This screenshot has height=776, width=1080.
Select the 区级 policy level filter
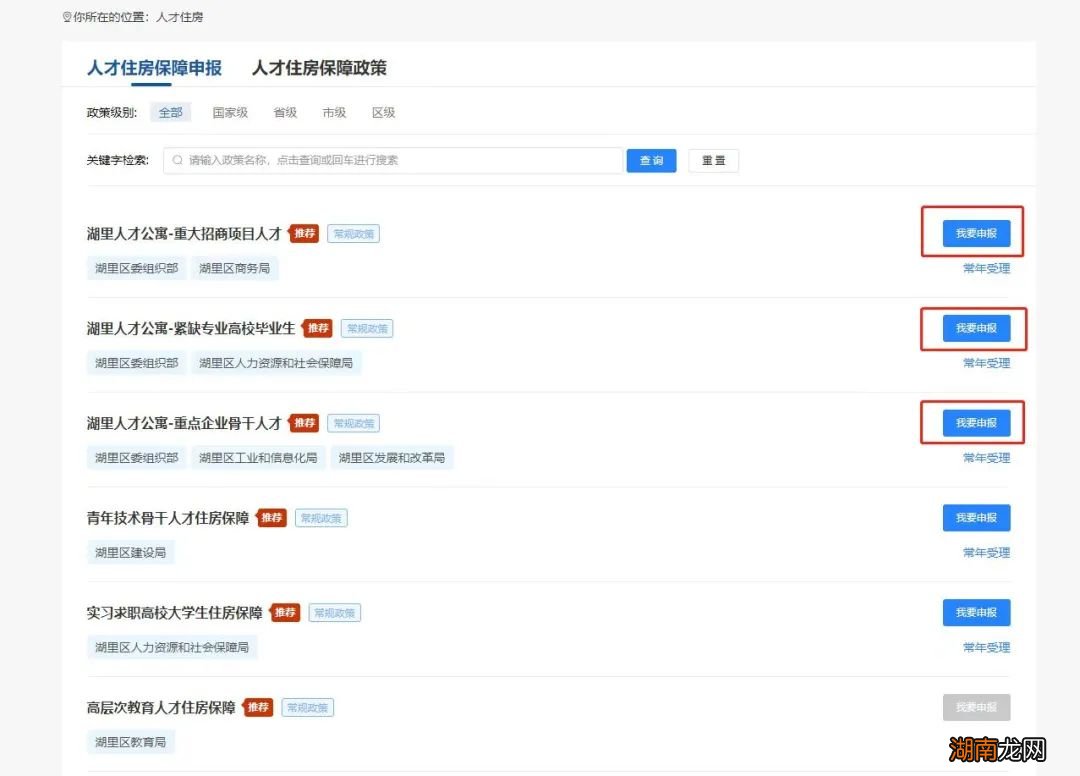pos(383,112)
